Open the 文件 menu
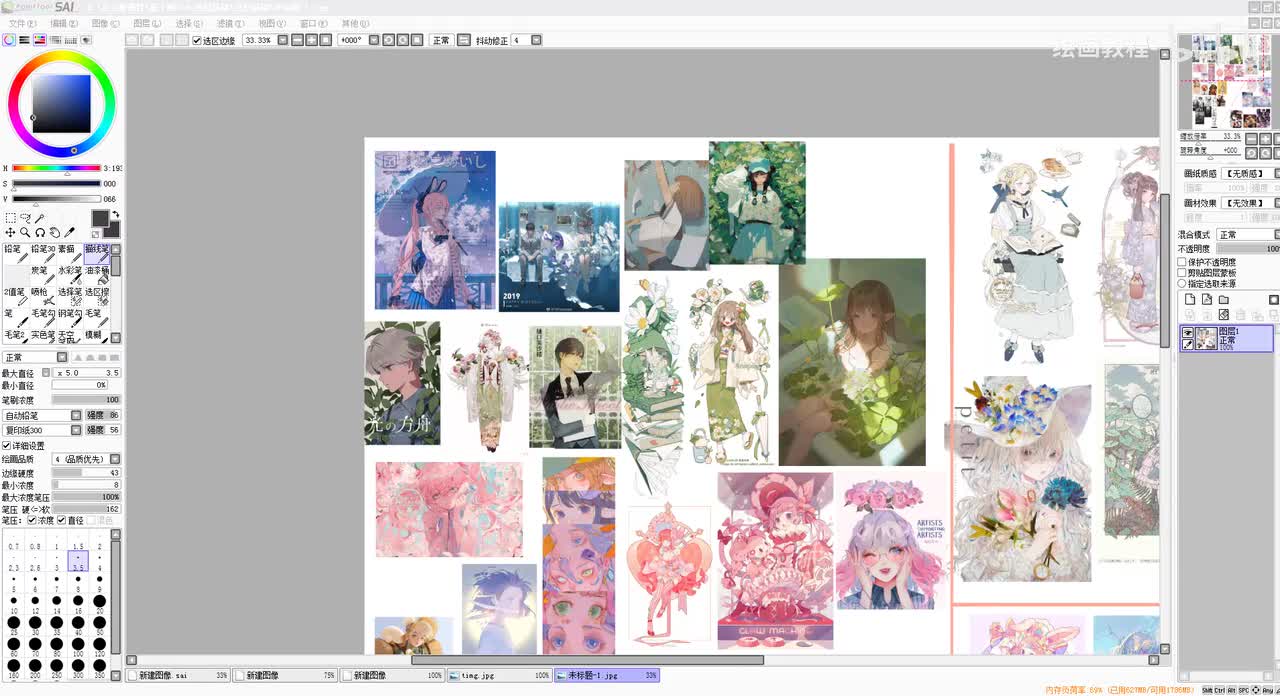The height and width of the screenshot is (696, 1280). [22, 23]
